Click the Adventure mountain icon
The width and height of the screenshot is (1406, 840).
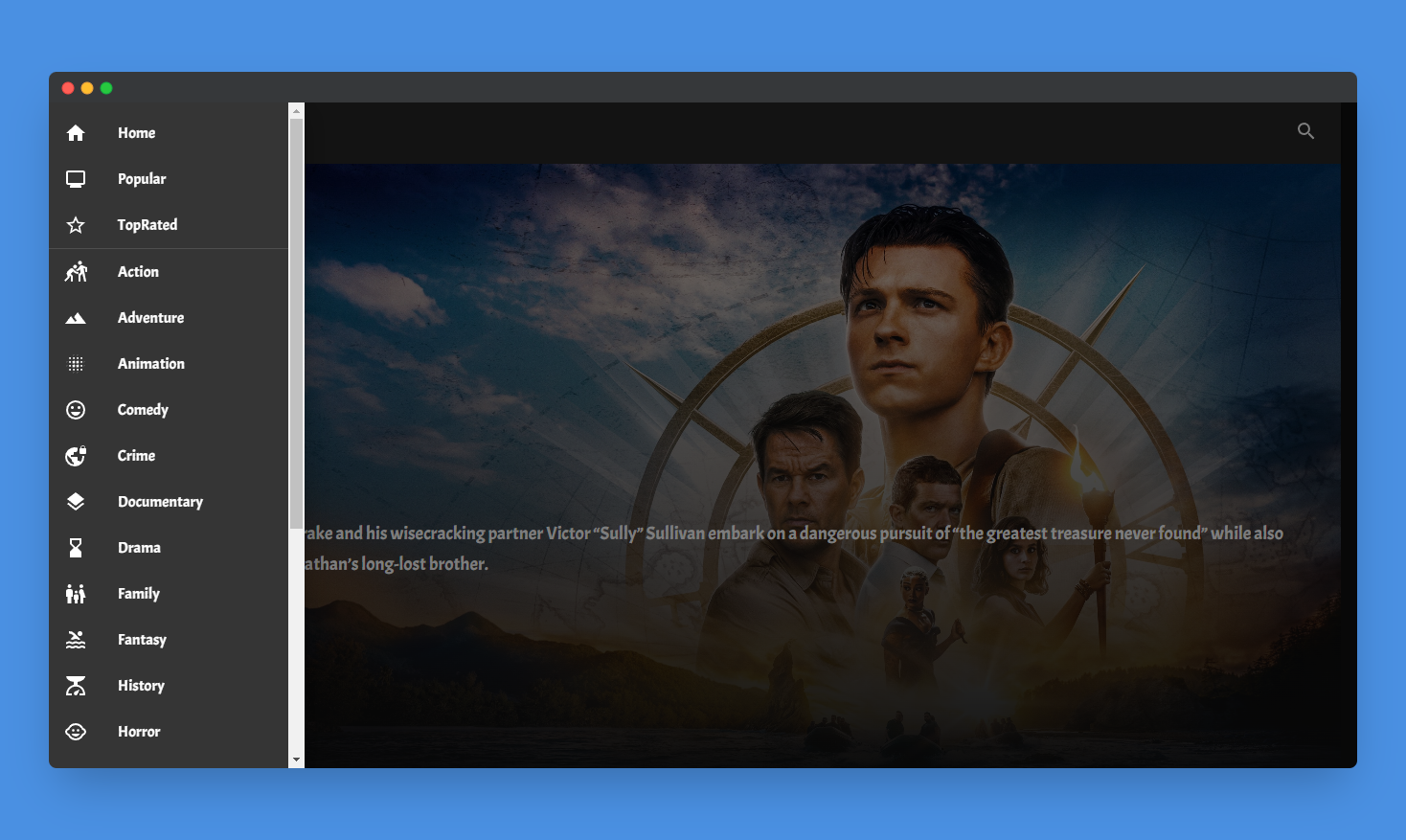coord(76,318)
